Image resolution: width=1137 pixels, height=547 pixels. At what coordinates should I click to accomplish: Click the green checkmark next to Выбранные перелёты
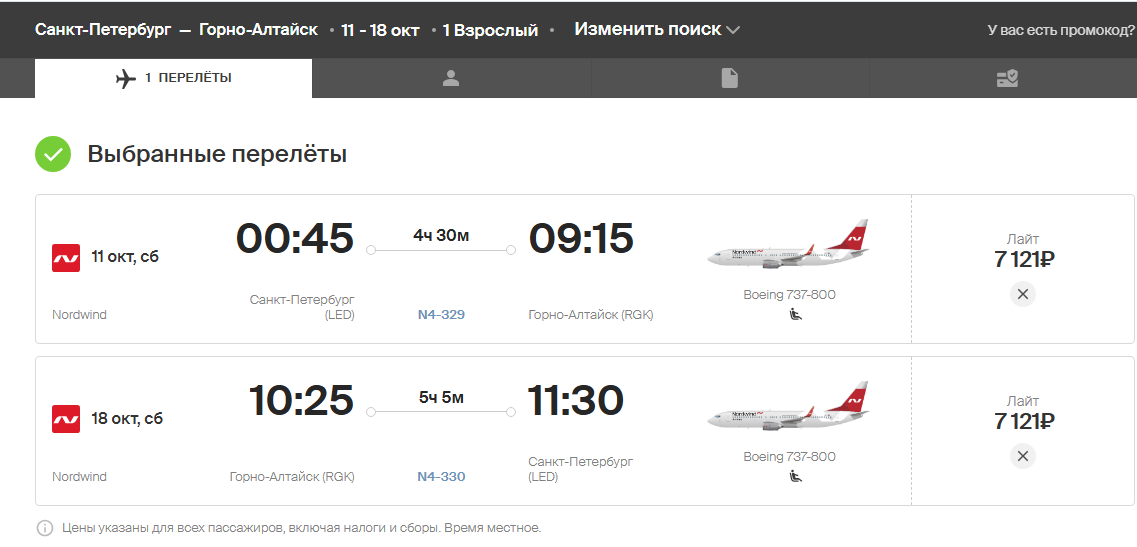53,154
